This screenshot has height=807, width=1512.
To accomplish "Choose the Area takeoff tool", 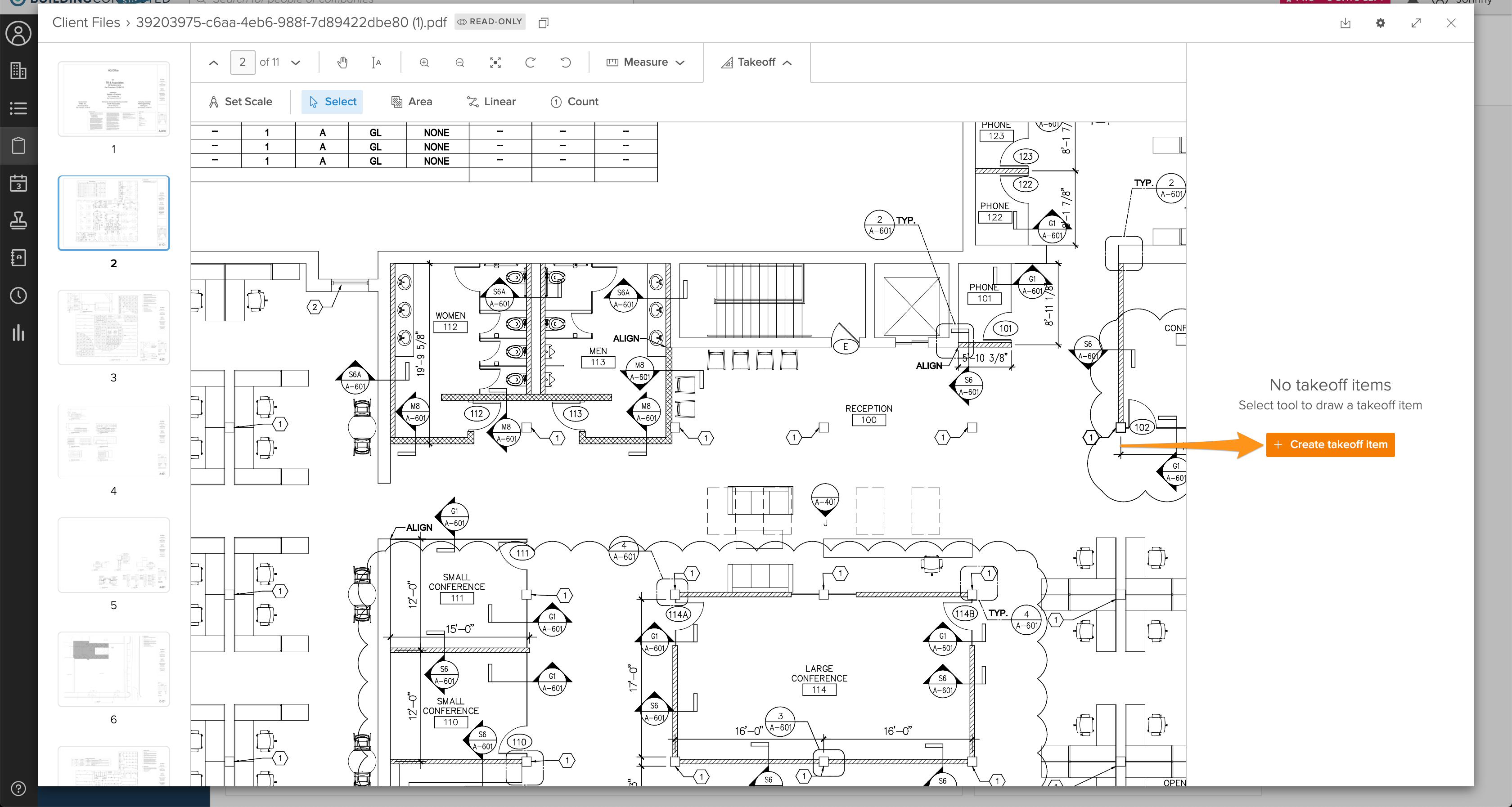I will [411, 102].
